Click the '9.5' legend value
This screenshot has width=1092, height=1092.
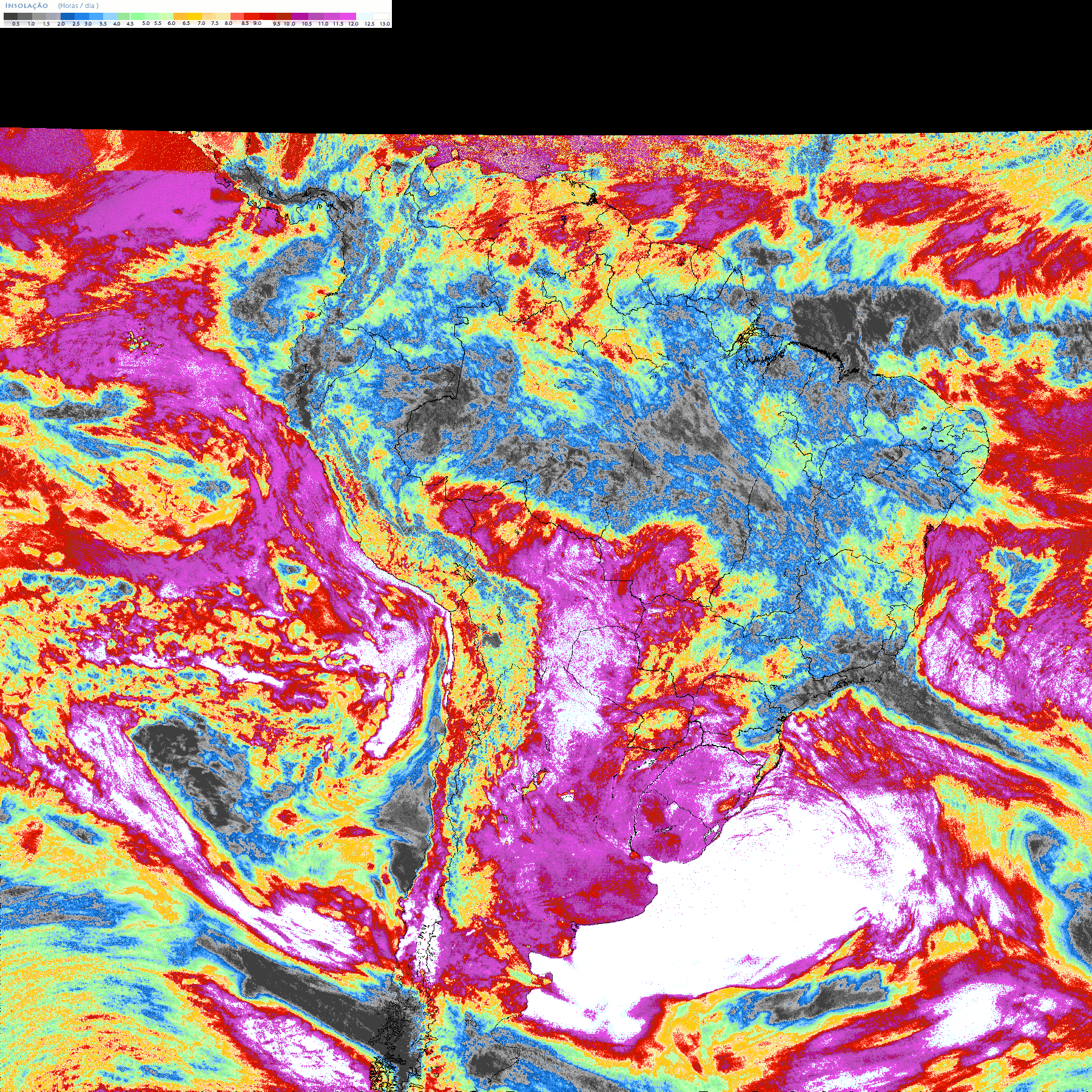[277, 24]
